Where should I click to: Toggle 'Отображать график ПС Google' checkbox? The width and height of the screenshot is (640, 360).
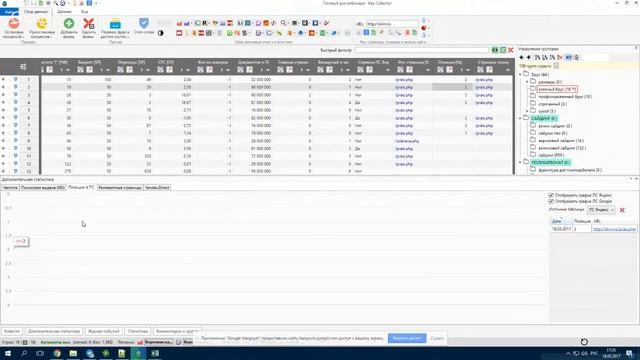click(x=551, y=201)
